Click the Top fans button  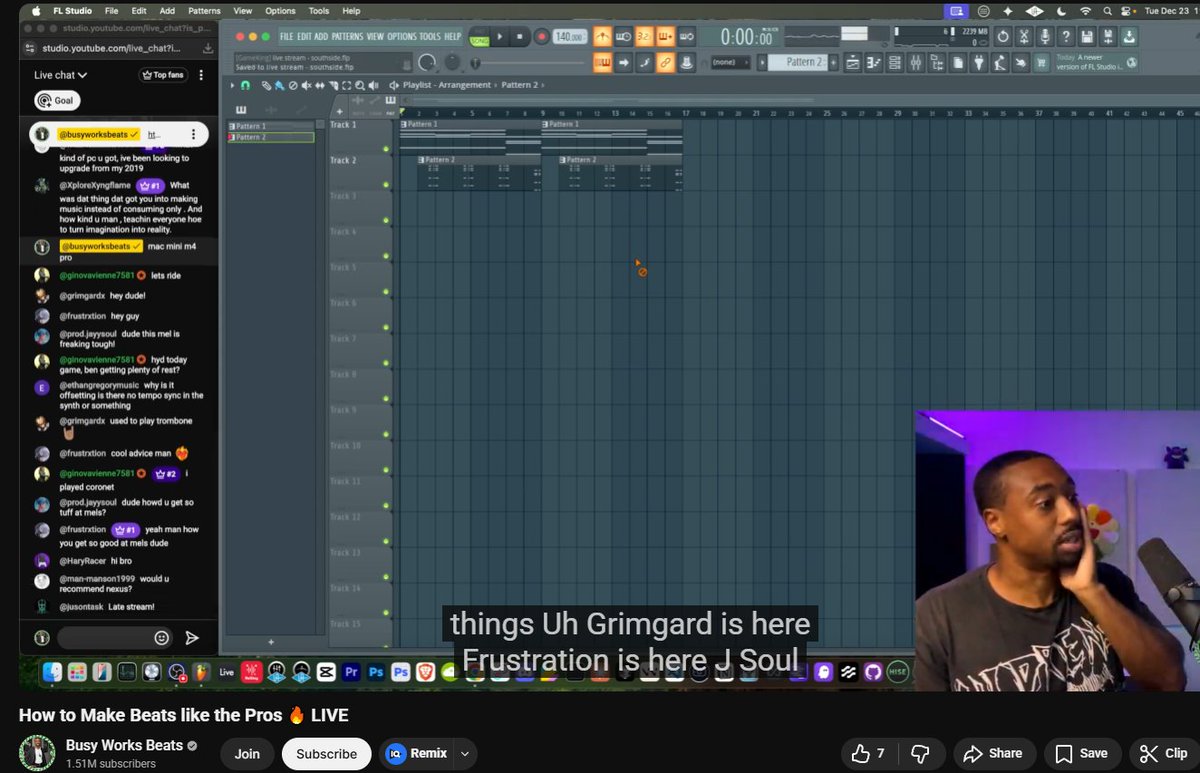162,75
